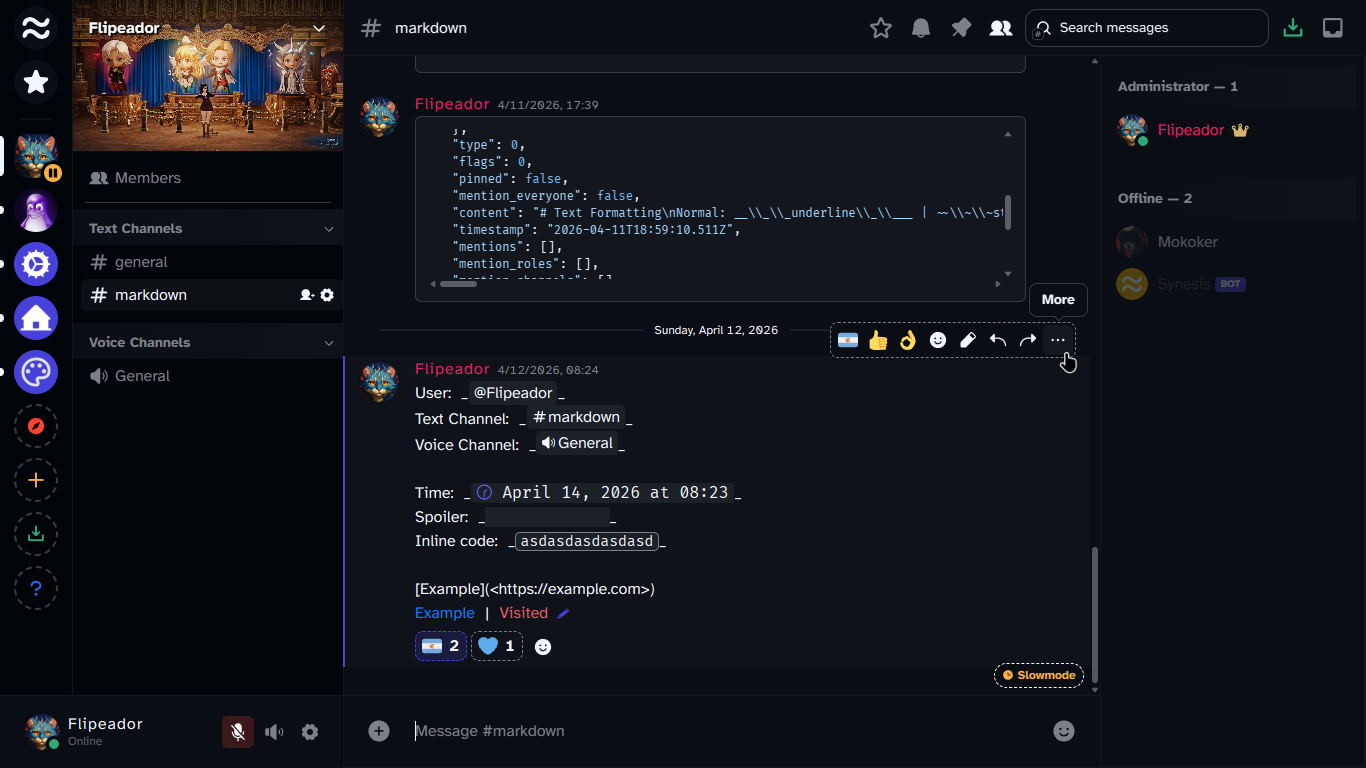This screenshot has width=1366, height=768.
Task: Open the red Visited link
Action: [x=524, y=613]
